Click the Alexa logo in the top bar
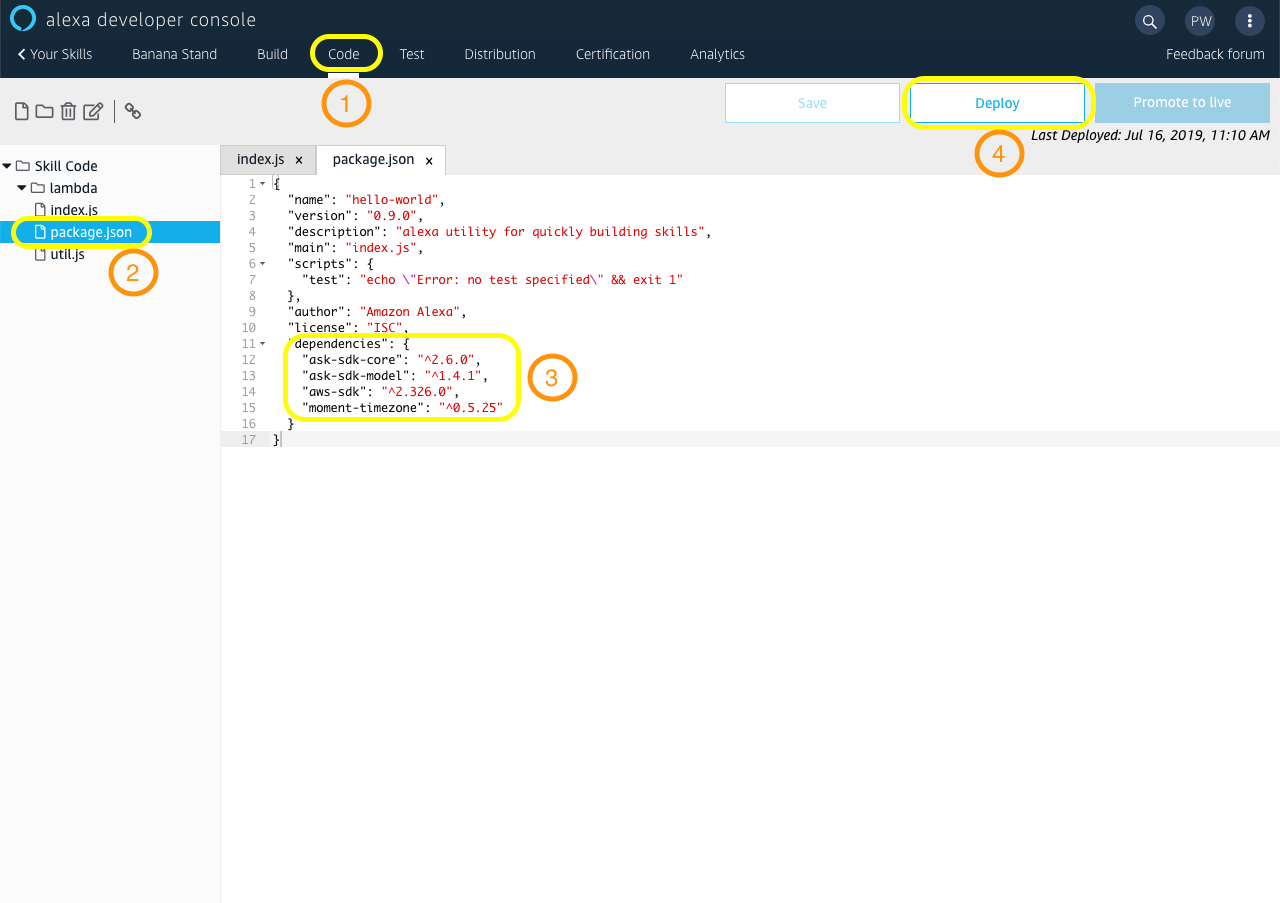This screenshot has width=1280, height=903. [21, 18]
